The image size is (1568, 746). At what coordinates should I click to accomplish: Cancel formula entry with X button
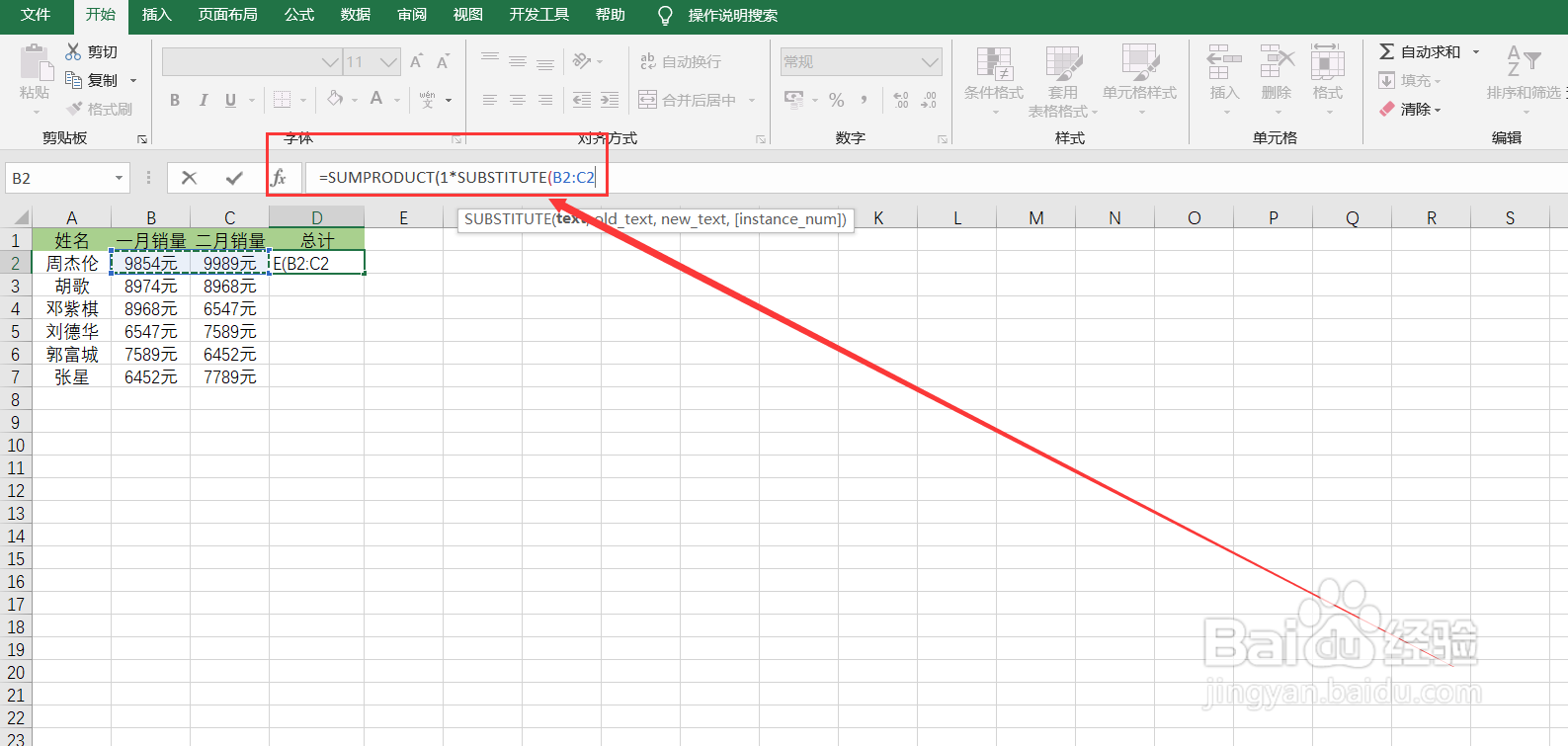189,178
